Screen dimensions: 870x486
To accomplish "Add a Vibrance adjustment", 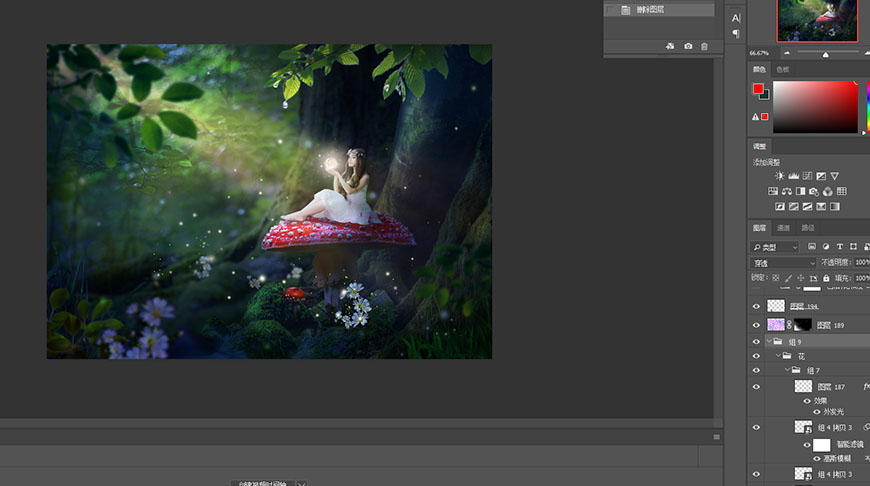I will [834, 176].
